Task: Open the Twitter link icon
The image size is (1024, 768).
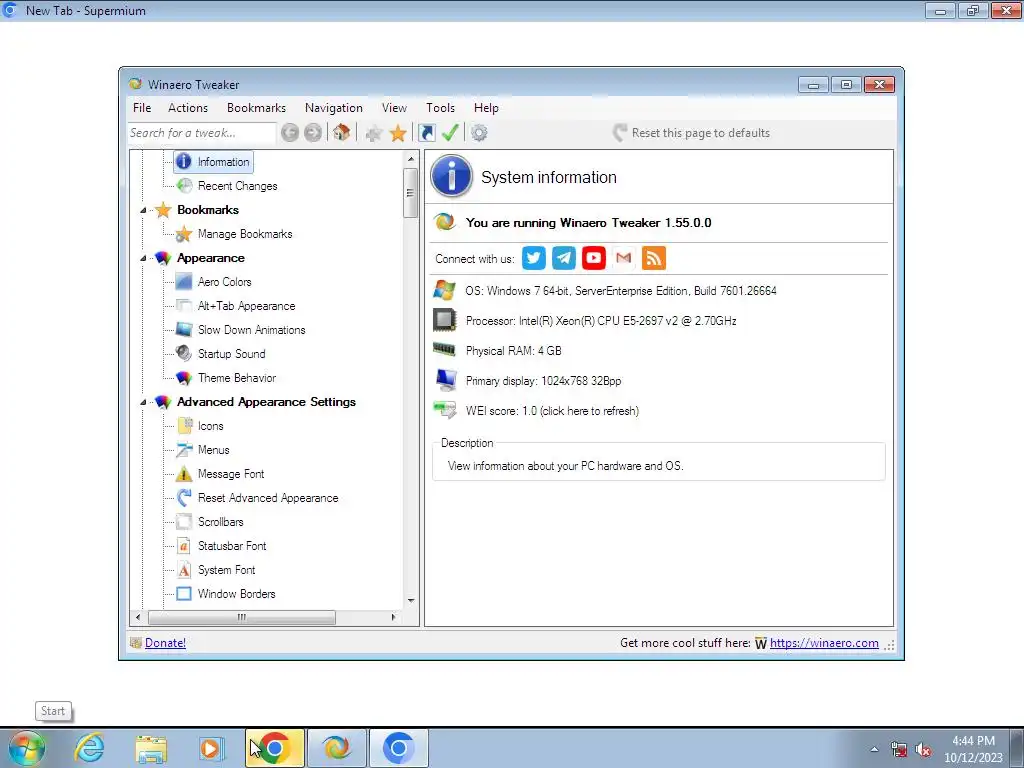Action: point(534,258)
